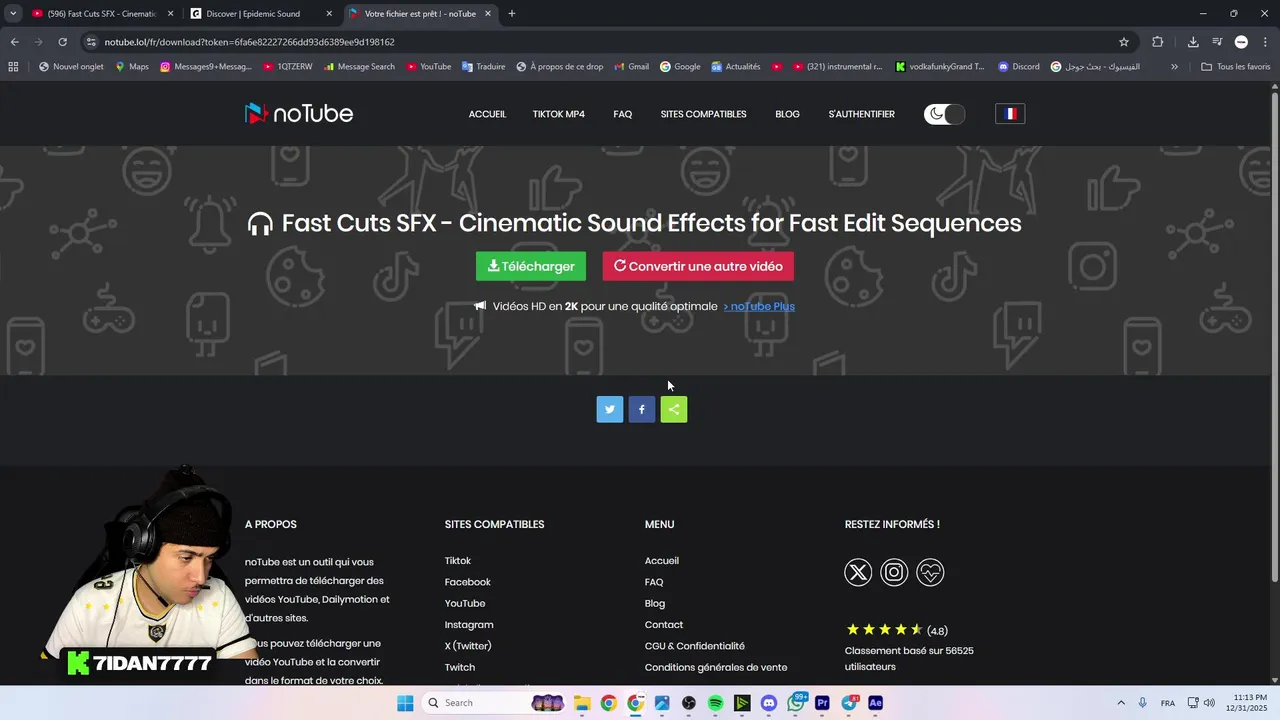Open the Contact footer link

pos(664,625)
